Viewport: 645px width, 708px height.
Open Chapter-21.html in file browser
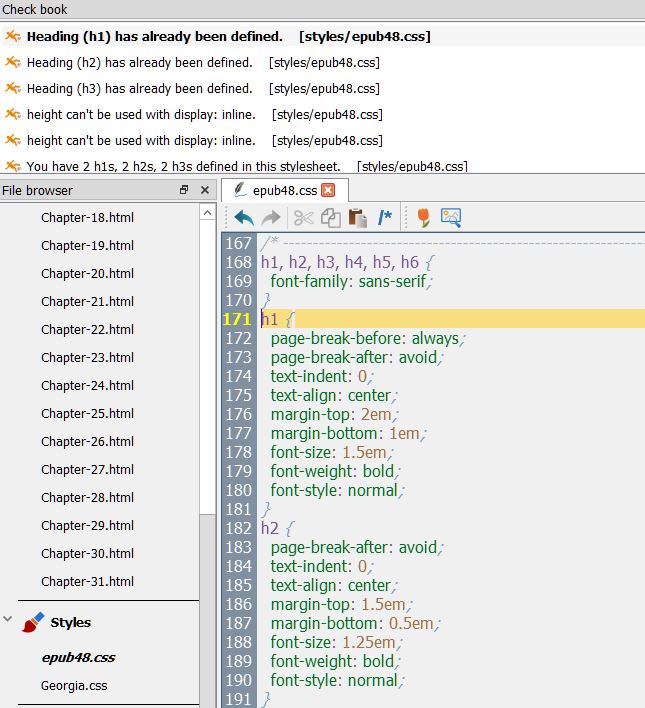(88, 302)
